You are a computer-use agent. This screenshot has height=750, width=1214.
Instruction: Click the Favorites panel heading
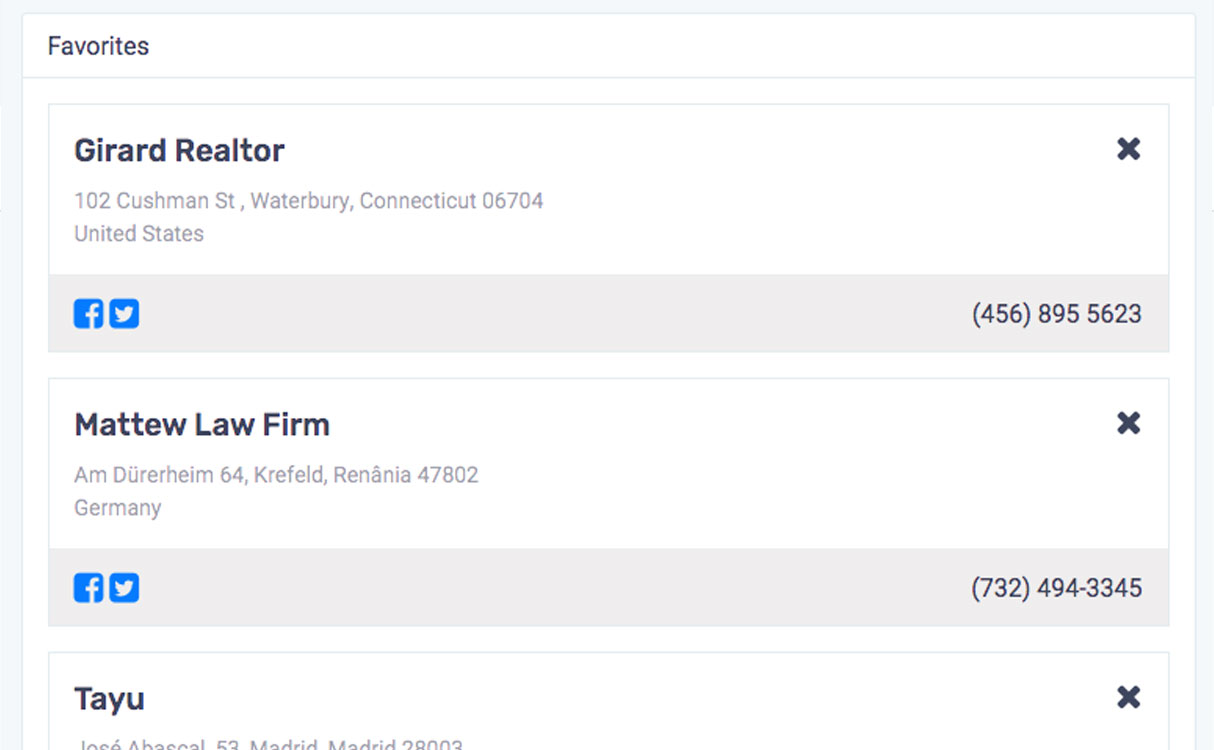(x=98, y=46)
